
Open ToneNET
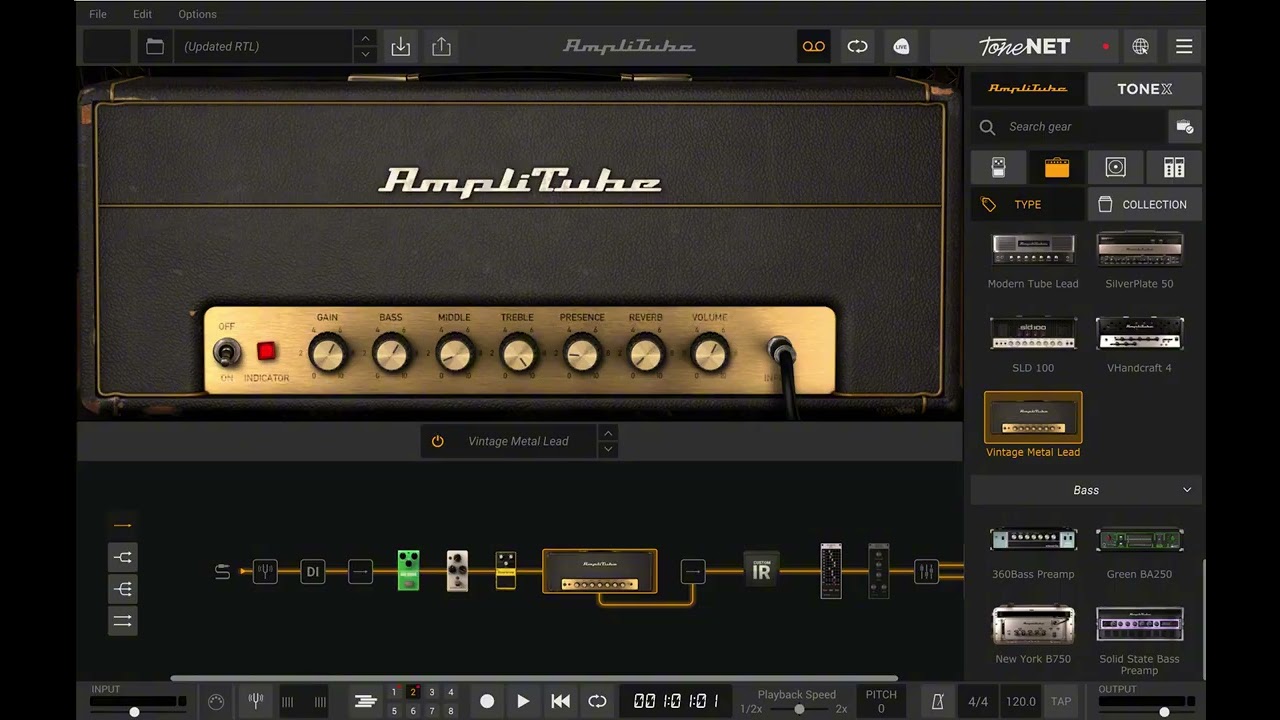[1025, 46]
